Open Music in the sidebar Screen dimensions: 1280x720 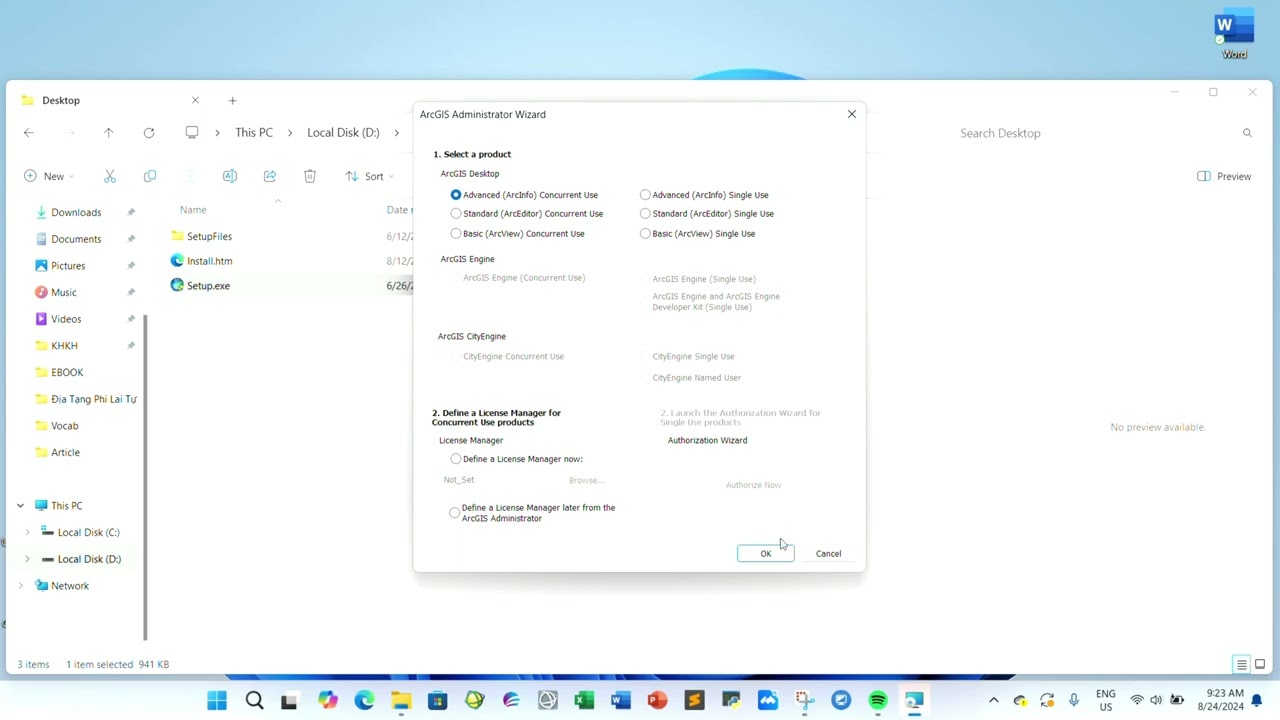coord(64,292)
